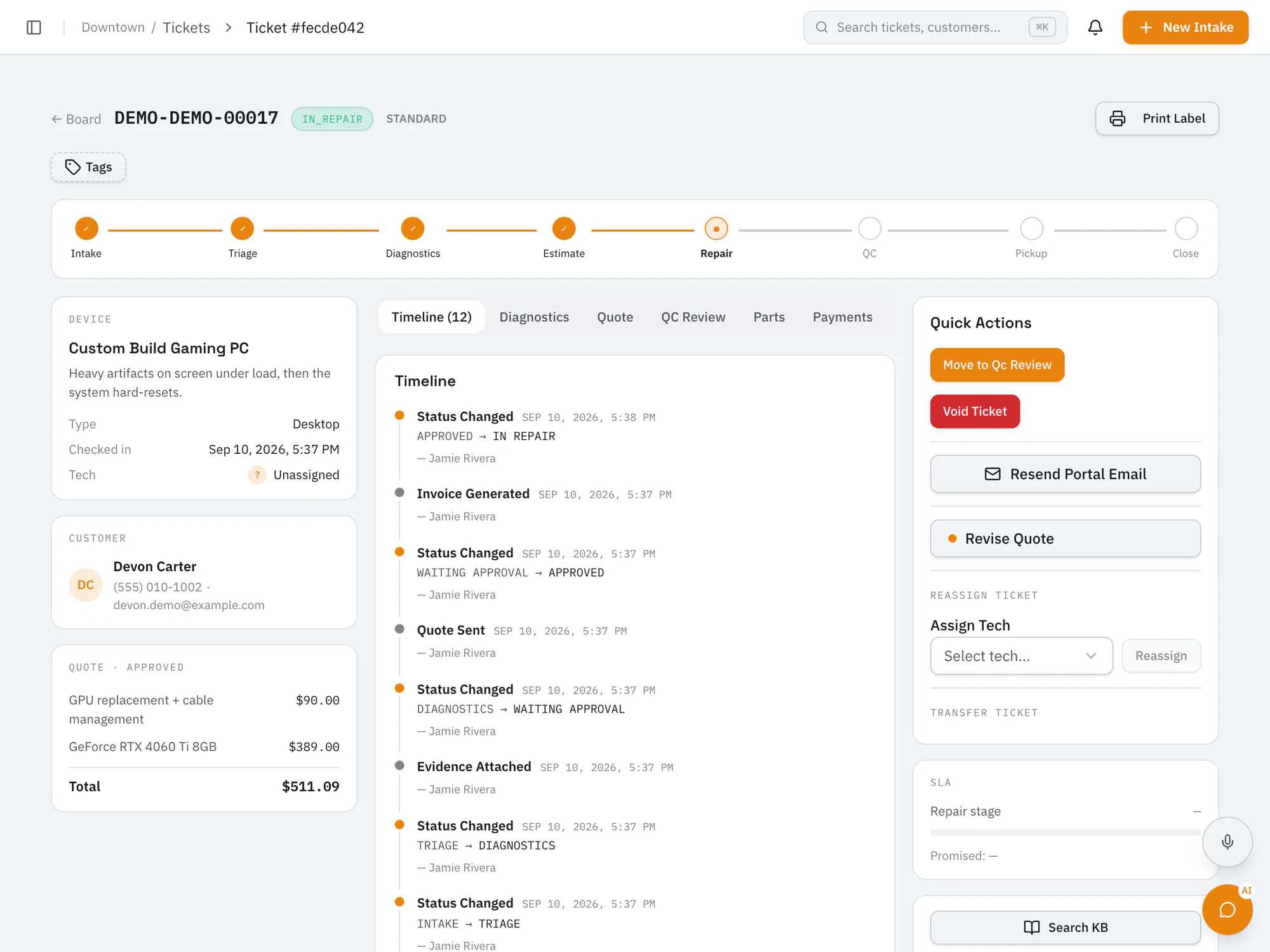This screenshot has height=952, width=1270.
Task: Open the Payments tab
Action: [843, 317]
